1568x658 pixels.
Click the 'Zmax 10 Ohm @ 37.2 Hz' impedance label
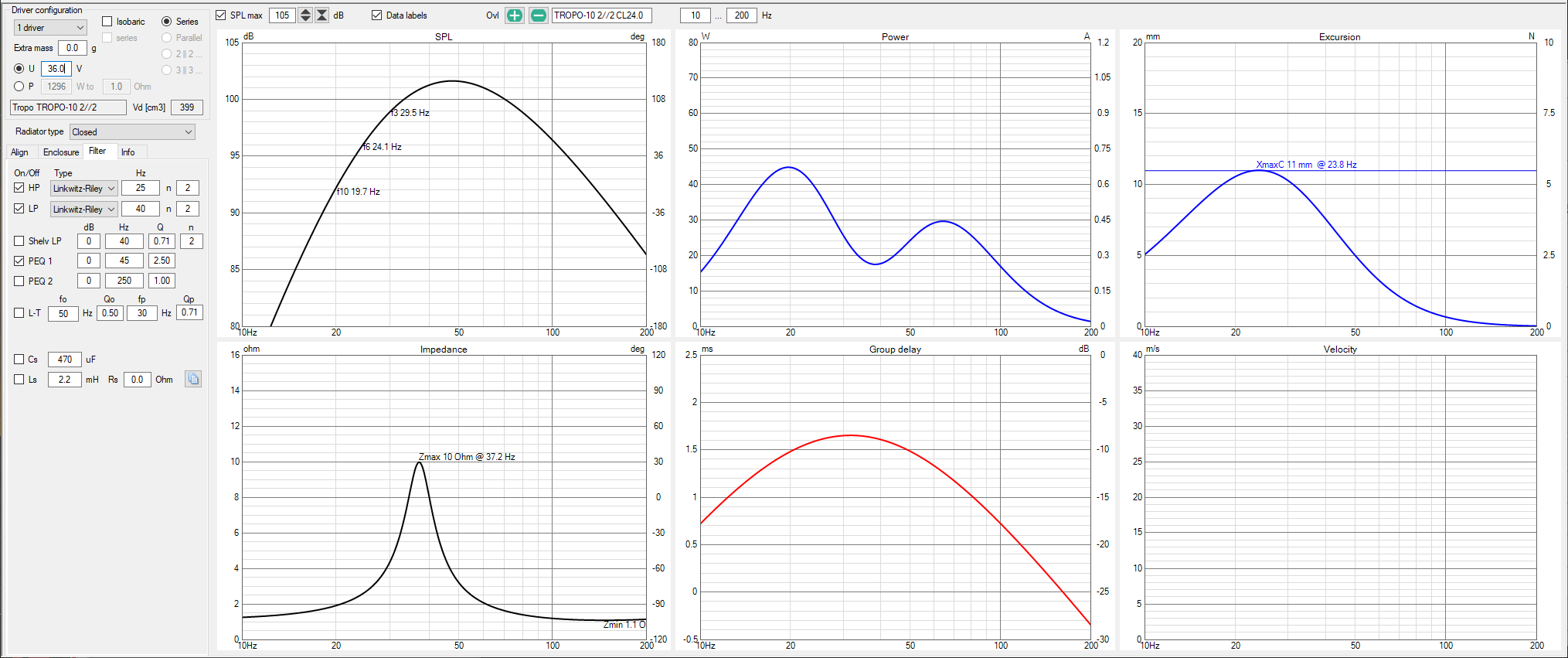(x=467, y=457)
